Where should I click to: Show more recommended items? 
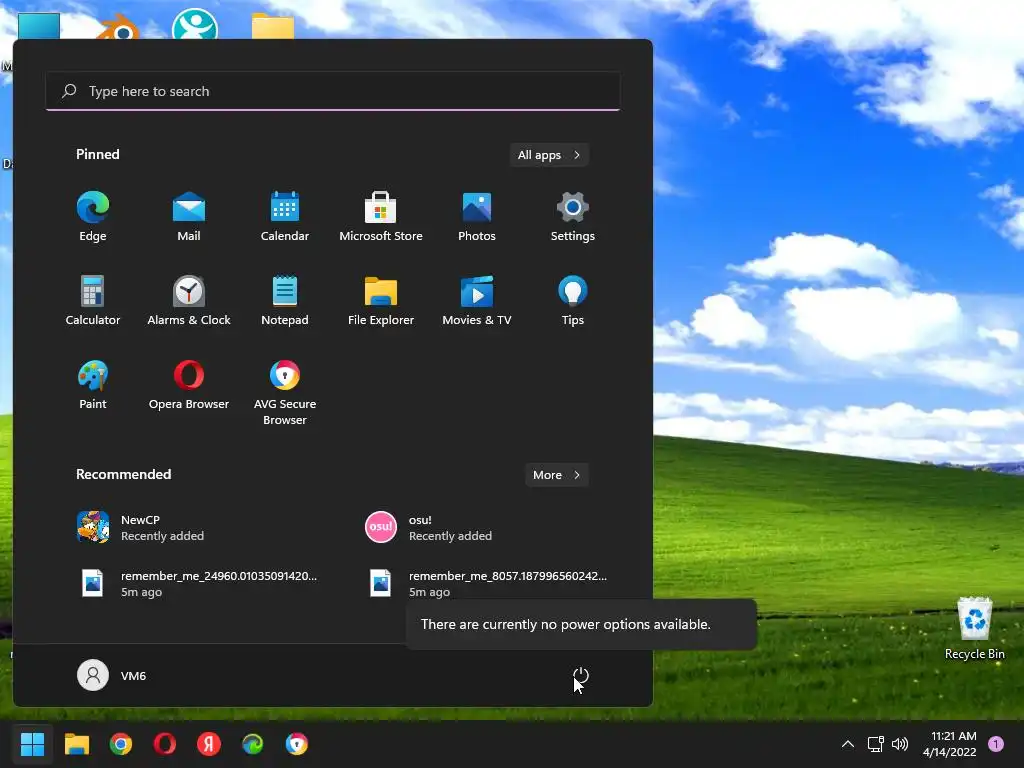pos(556,475)
